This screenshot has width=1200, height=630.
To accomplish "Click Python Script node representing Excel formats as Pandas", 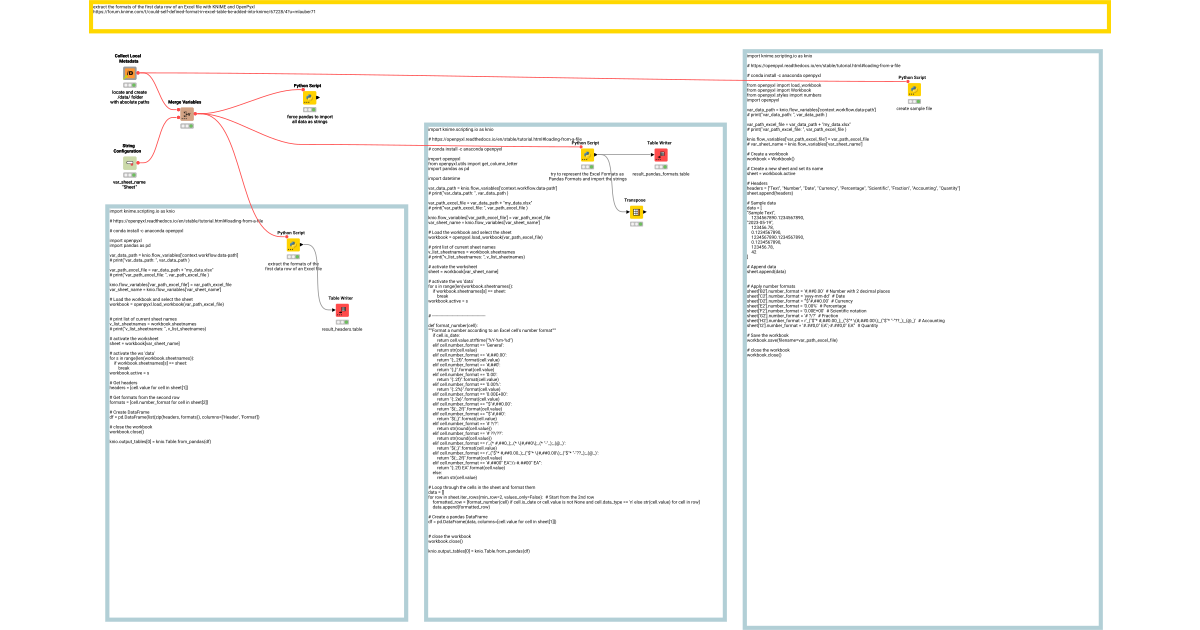I will click(x=588, y=155).
